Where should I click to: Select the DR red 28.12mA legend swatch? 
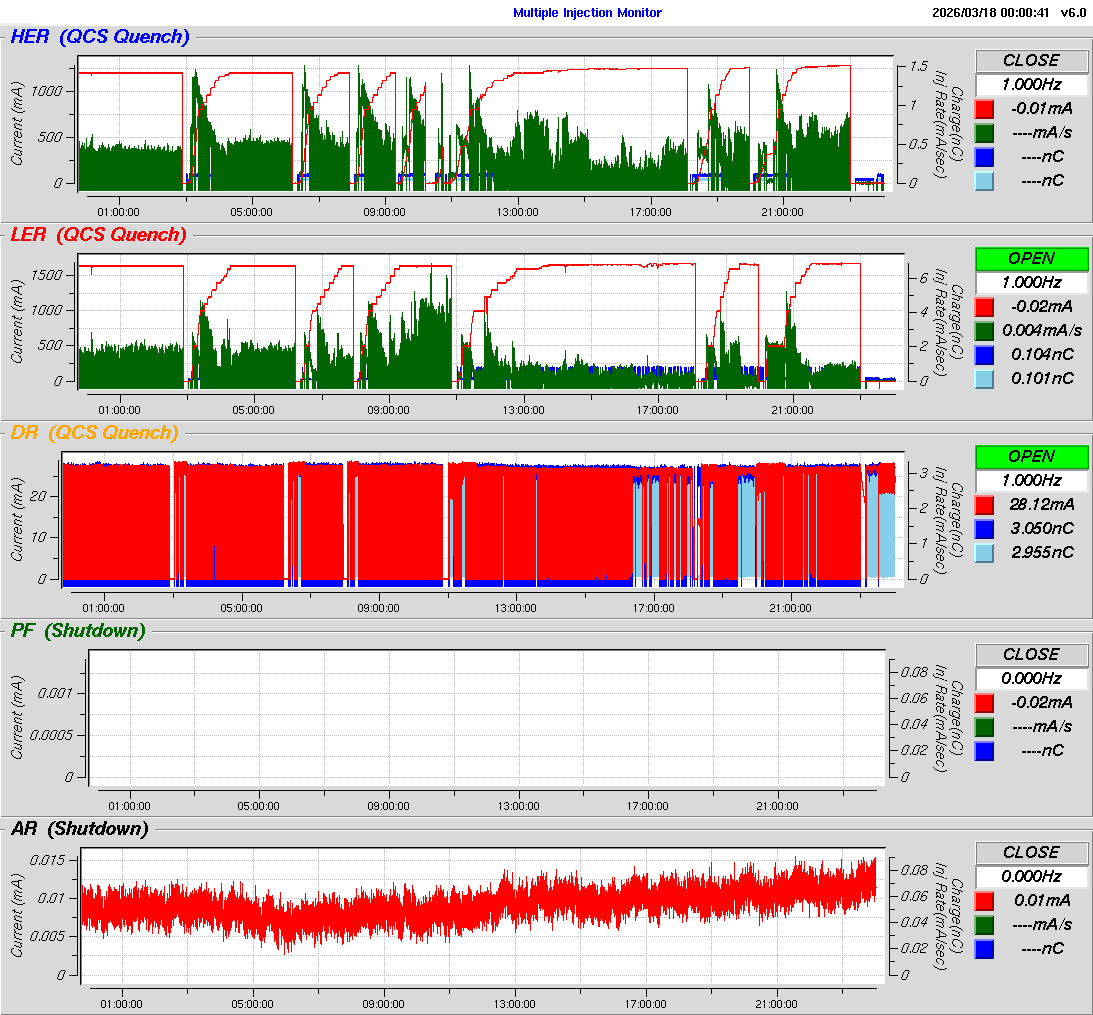[x=985, y=504]
